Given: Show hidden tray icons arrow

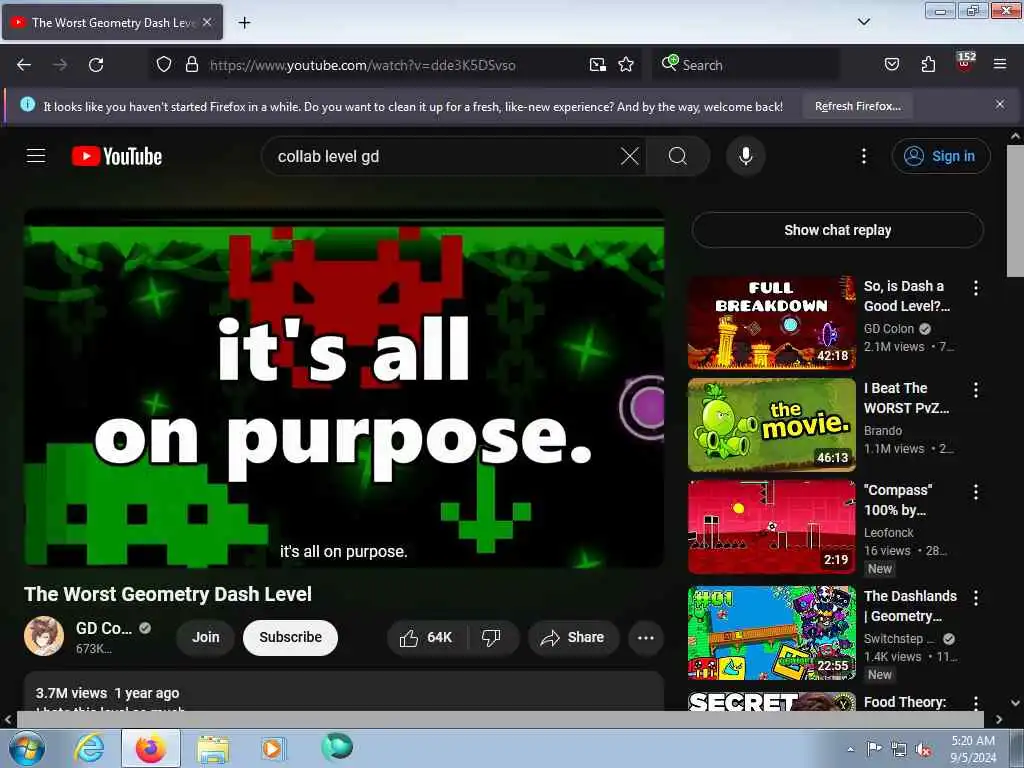Looking at the screenshot, I should [x=850, y=749].
